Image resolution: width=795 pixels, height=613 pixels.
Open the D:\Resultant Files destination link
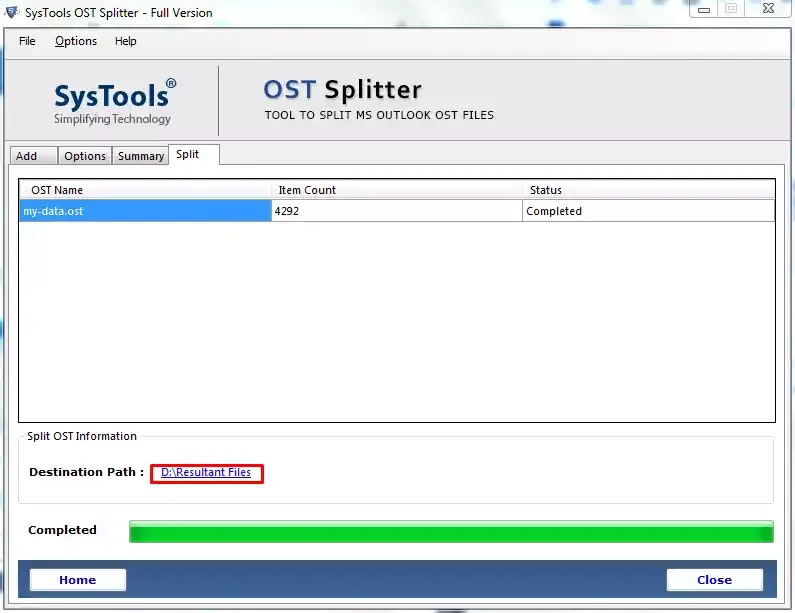[206, 473]
